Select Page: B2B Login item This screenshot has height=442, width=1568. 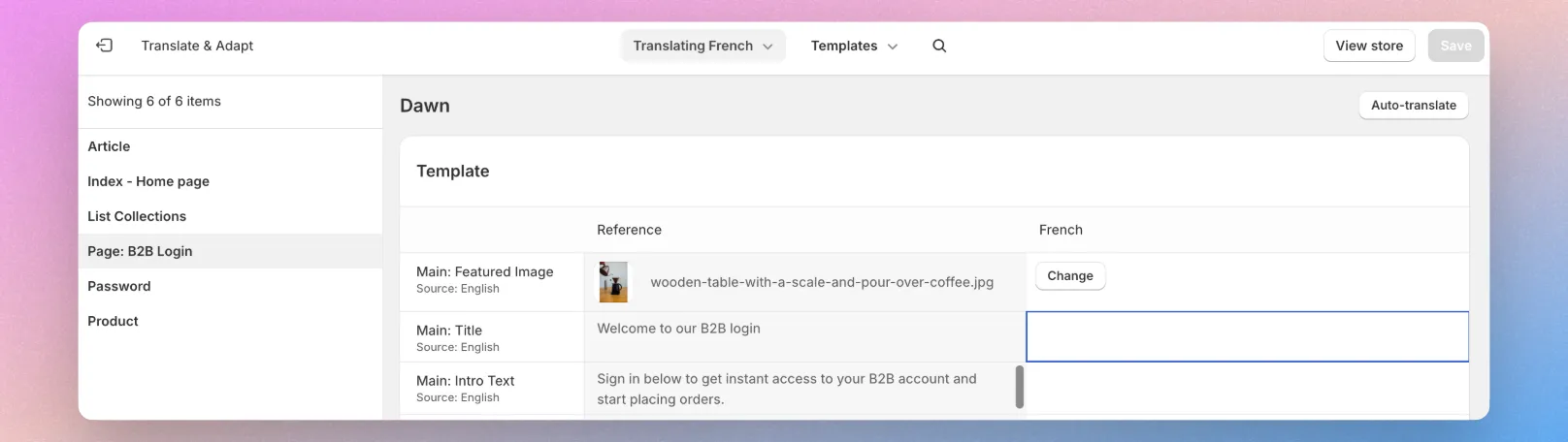pyautogui.click(x=231, y=251)
